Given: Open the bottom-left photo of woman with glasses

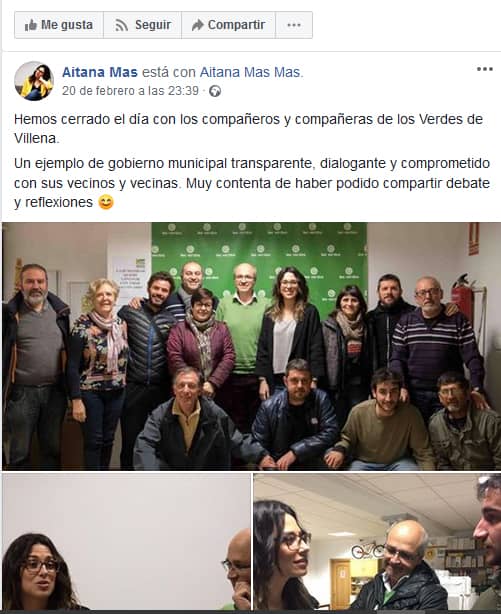Looking at the screenshot, I should [x=126, y=542].
